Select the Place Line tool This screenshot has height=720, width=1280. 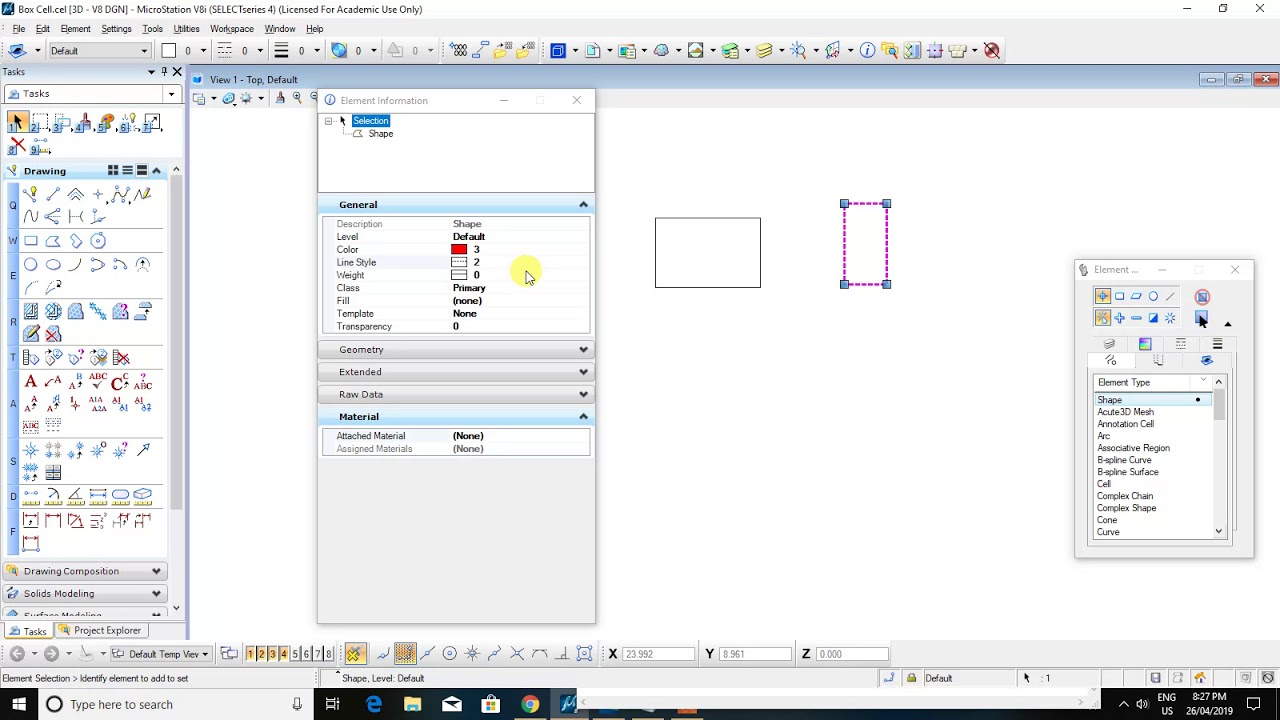point(53,194)
